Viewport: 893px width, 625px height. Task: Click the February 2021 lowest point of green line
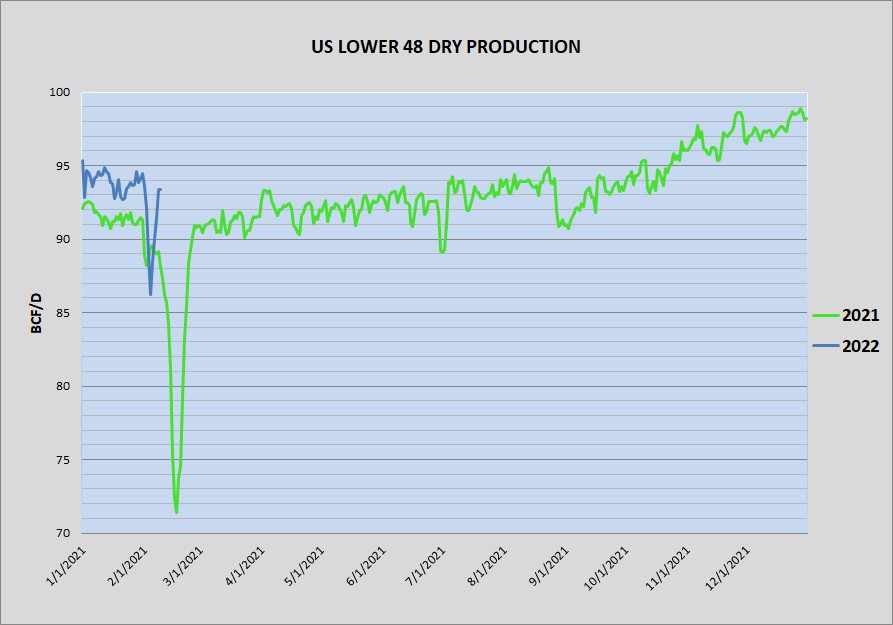pyautogui.click(x=177, y=512)
